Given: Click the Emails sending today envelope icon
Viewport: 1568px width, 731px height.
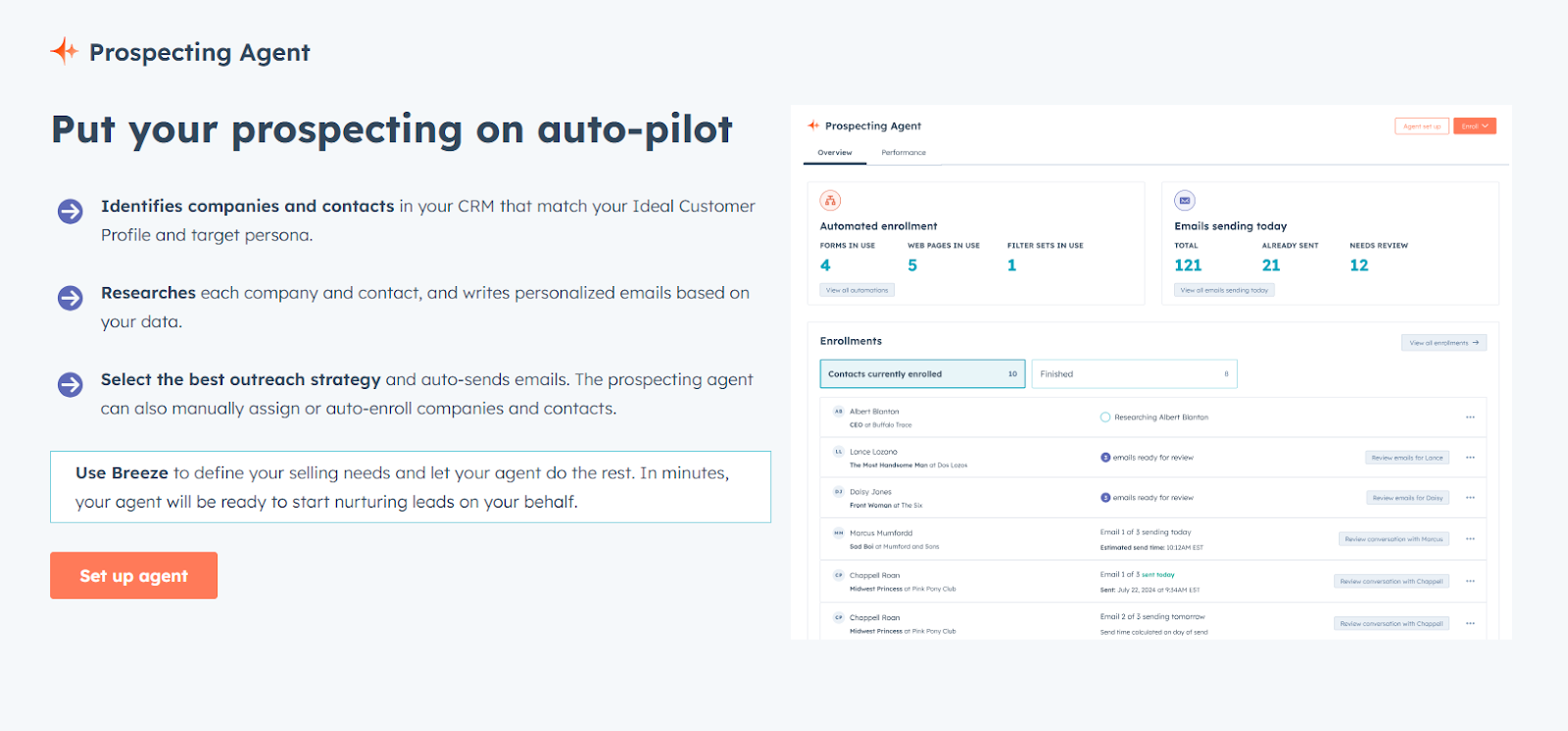Looking at the screenshot, I should point(1185,200).
